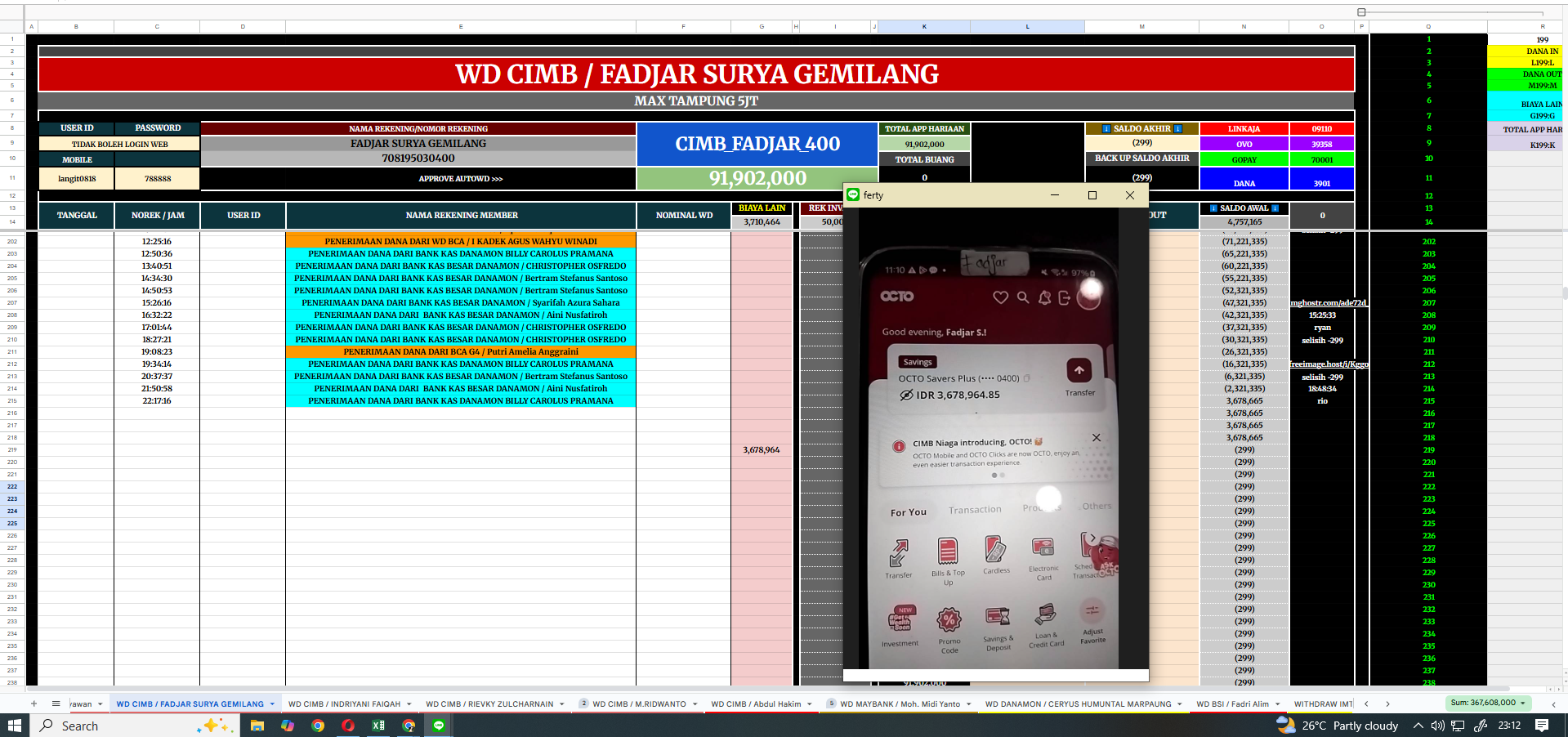This screenshot has height=737, width=1568.
Task: Tap the red Transfer arrow beside savings card
Action: point(1079,370)
